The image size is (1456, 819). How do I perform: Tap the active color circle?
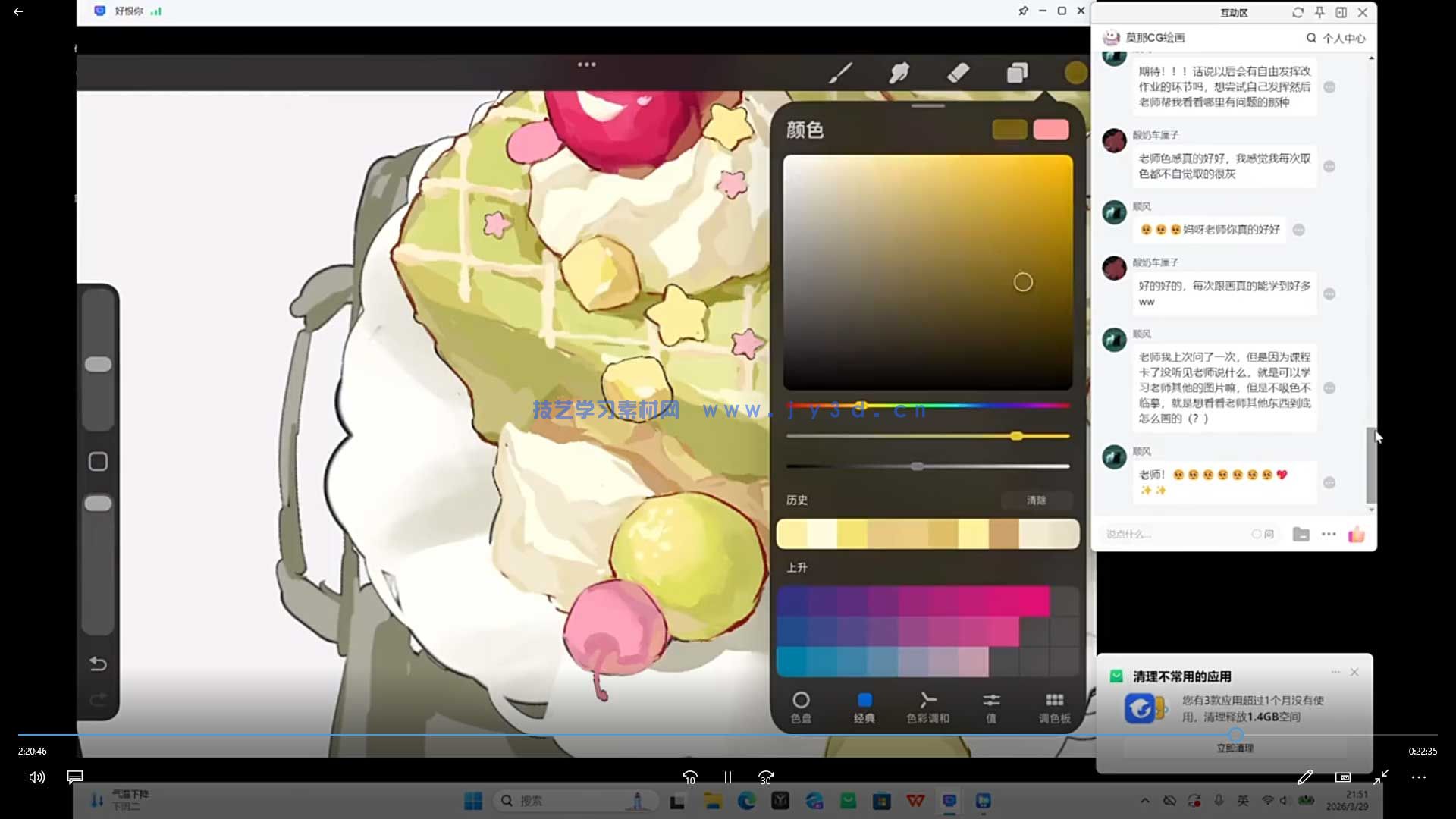[x=1075, y=73]
